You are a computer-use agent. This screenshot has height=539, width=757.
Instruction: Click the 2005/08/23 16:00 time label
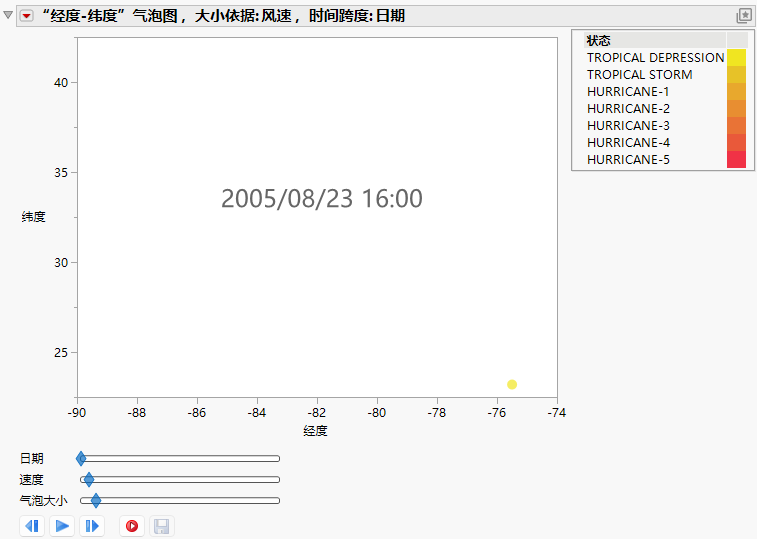pos(322,199)
